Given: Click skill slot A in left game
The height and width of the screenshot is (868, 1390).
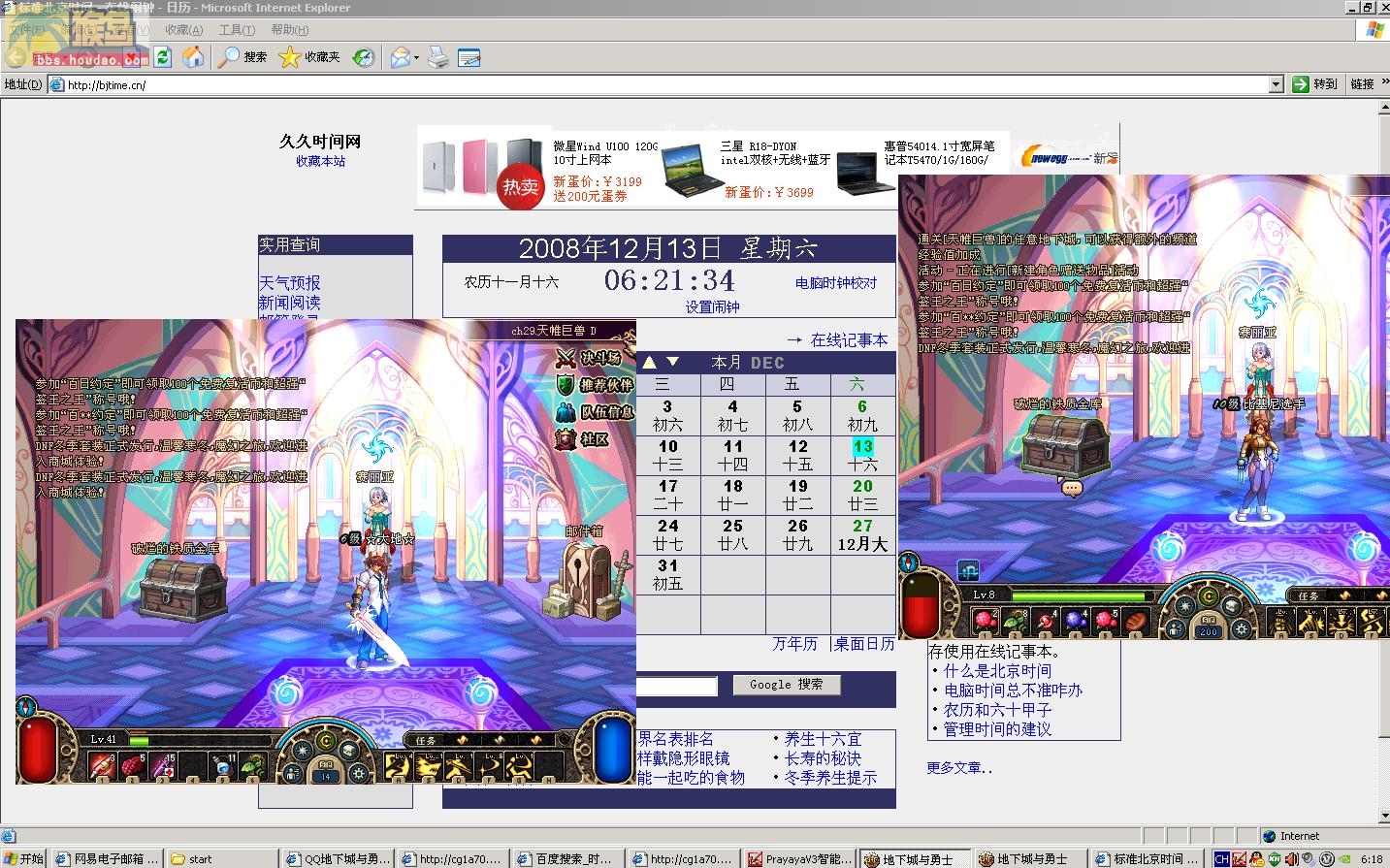Looking at the screenshot, I should click(x=399, y=766).
